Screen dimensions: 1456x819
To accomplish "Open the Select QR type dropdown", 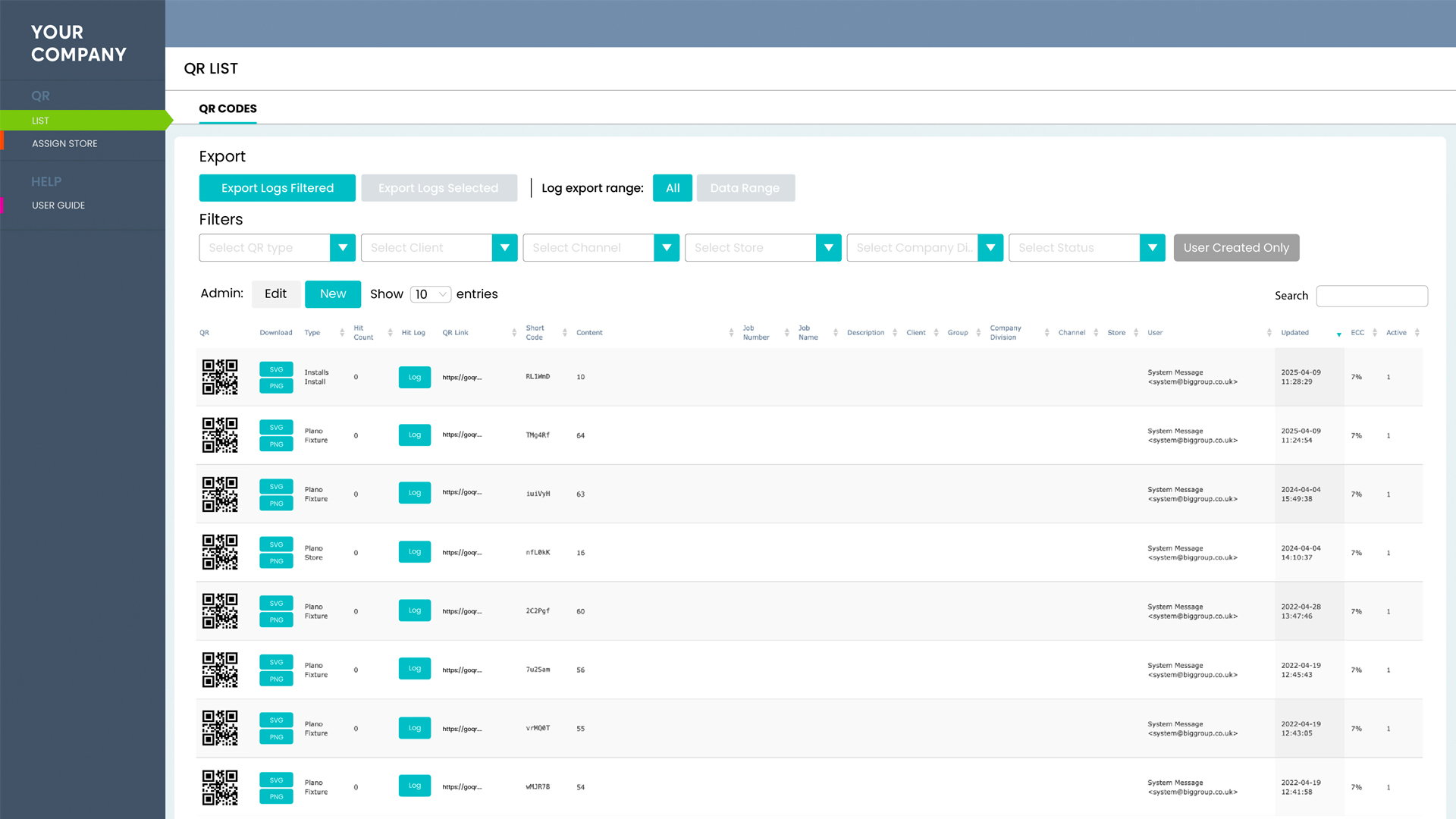I will [x=277, y=248].
